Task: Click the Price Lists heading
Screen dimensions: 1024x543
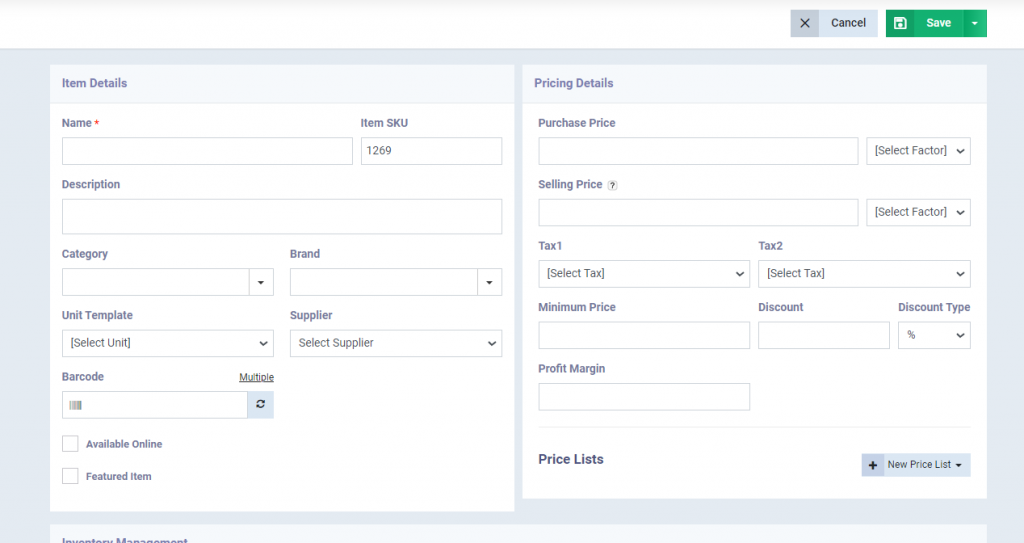Action: 571,459
